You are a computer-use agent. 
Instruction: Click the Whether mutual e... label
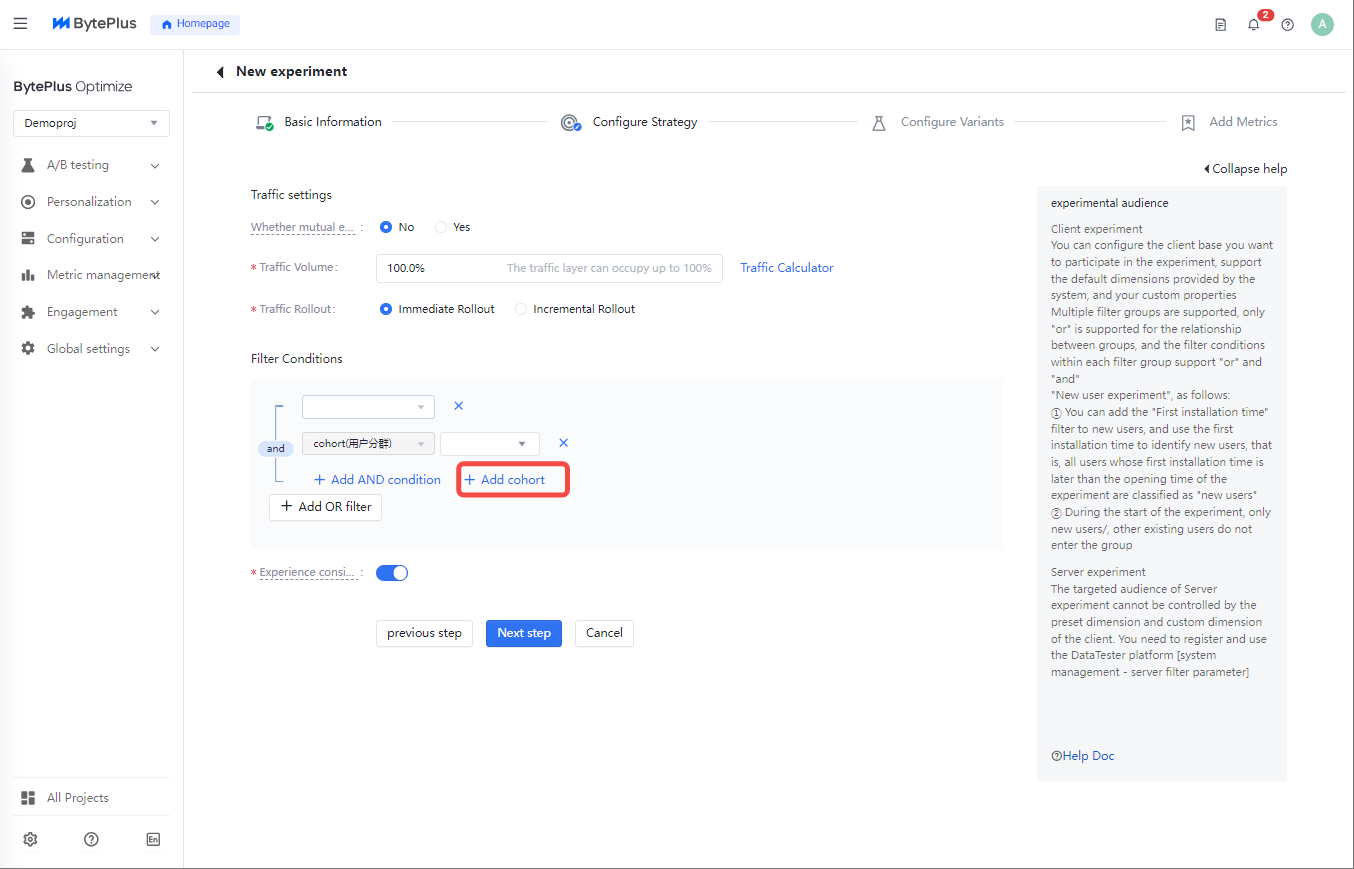[x=302, y=228]
